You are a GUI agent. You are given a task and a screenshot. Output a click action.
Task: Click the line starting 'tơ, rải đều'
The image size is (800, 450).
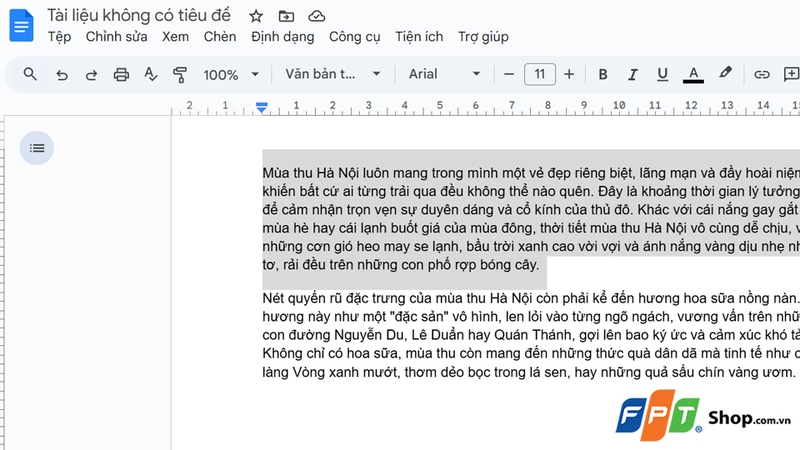pos(401,265)
